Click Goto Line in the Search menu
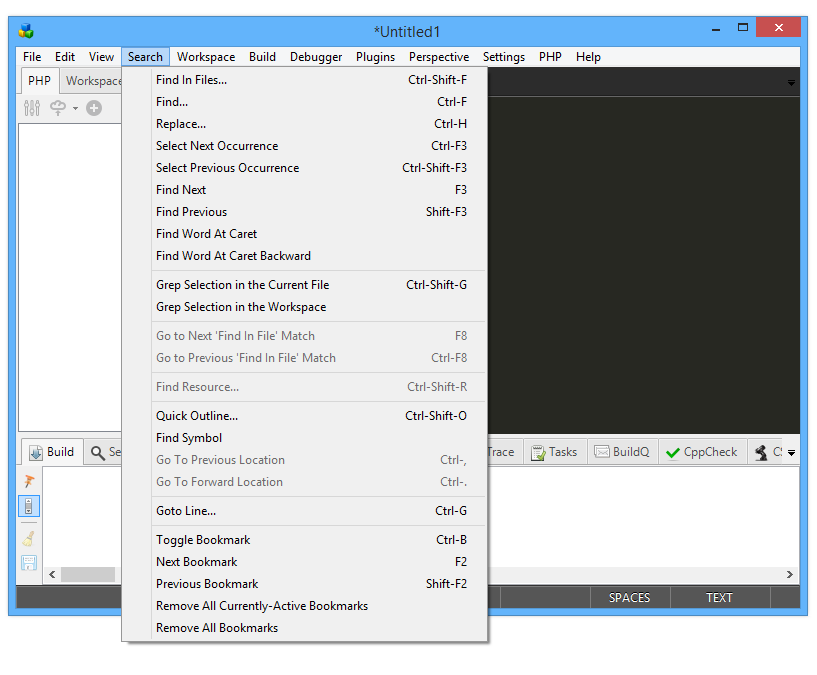The width and height of the screenshot is (817, 675). (186, 511)
